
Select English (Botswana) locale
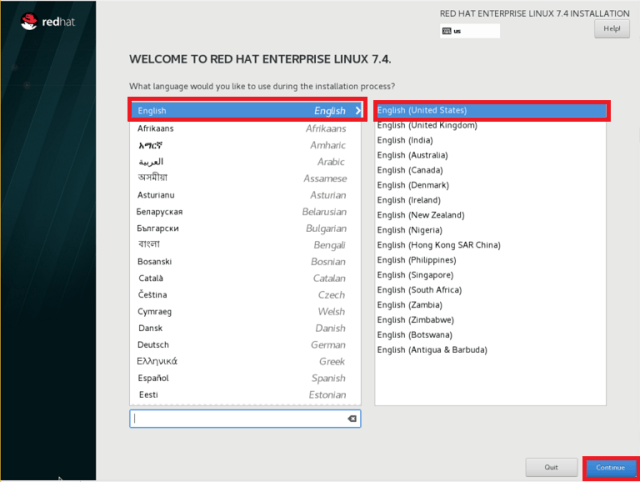point(491,335)
